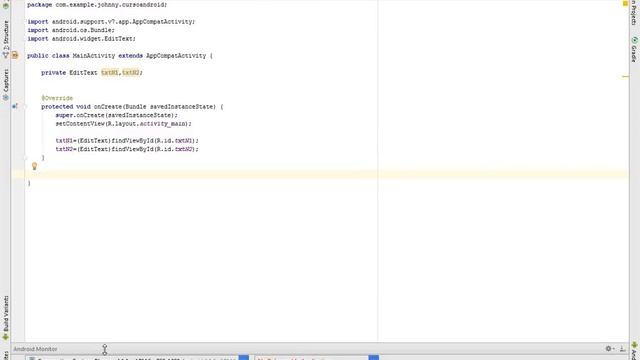The image size is (640, 360).
Task: Click import android.os.Bundle line
Action: click(x=71, y=30)
